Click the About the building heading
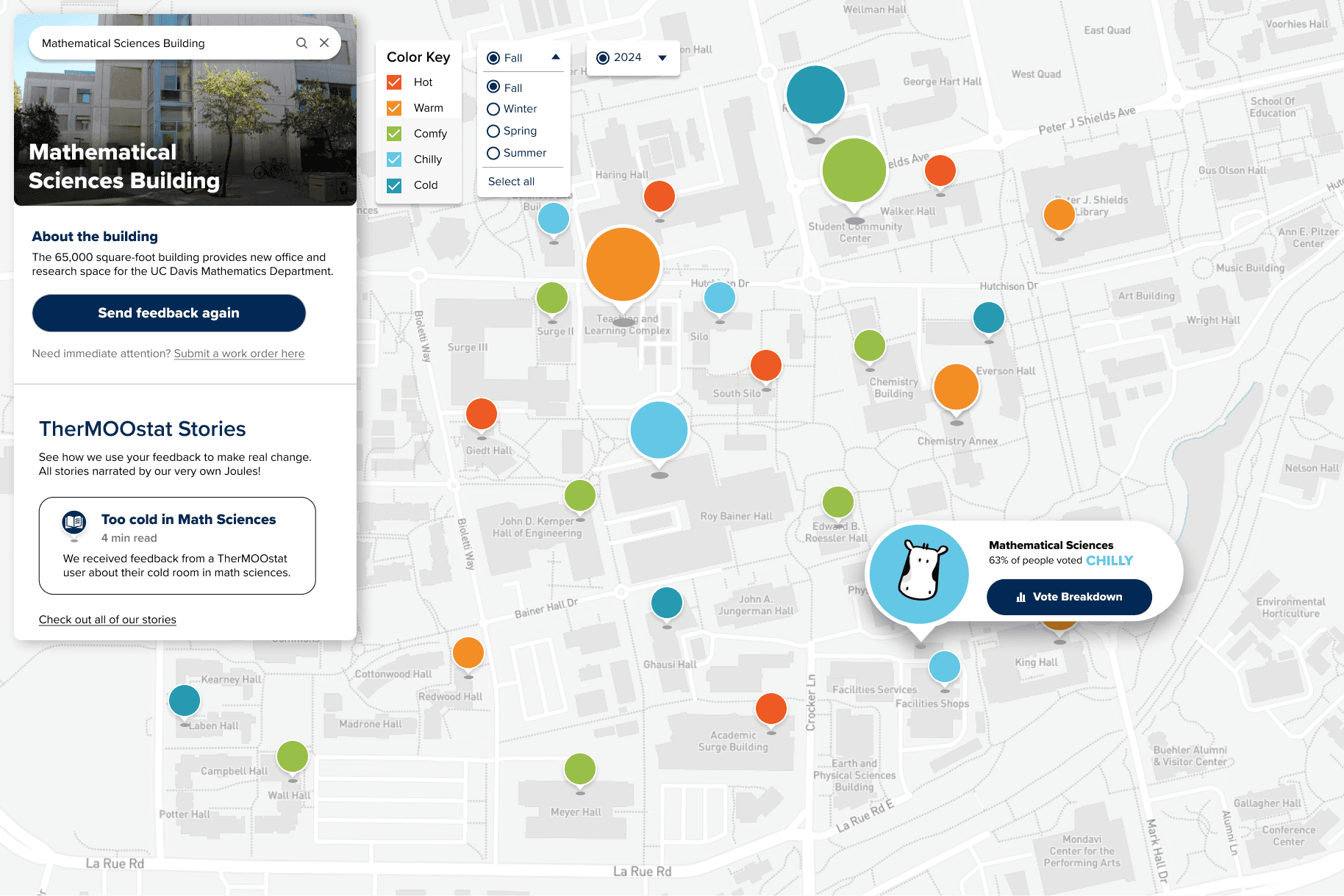 click(95, 237)
